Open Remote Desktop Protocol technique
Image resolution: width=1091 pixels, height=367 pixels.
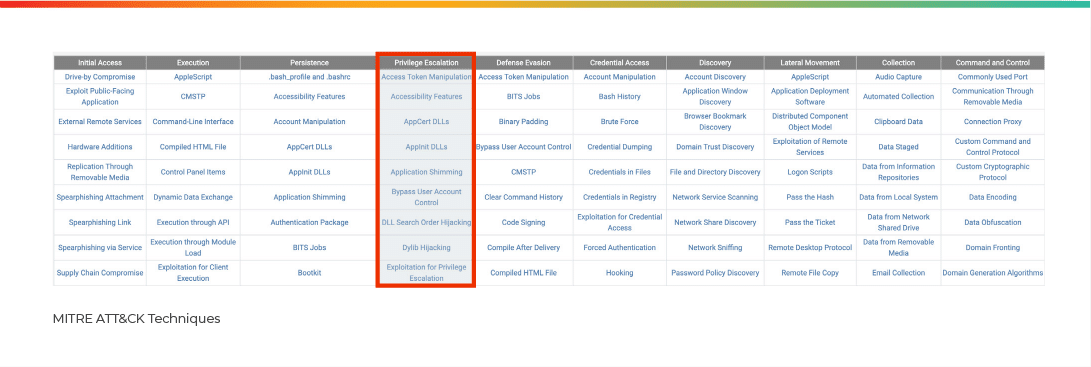click(x=810, y=247)
